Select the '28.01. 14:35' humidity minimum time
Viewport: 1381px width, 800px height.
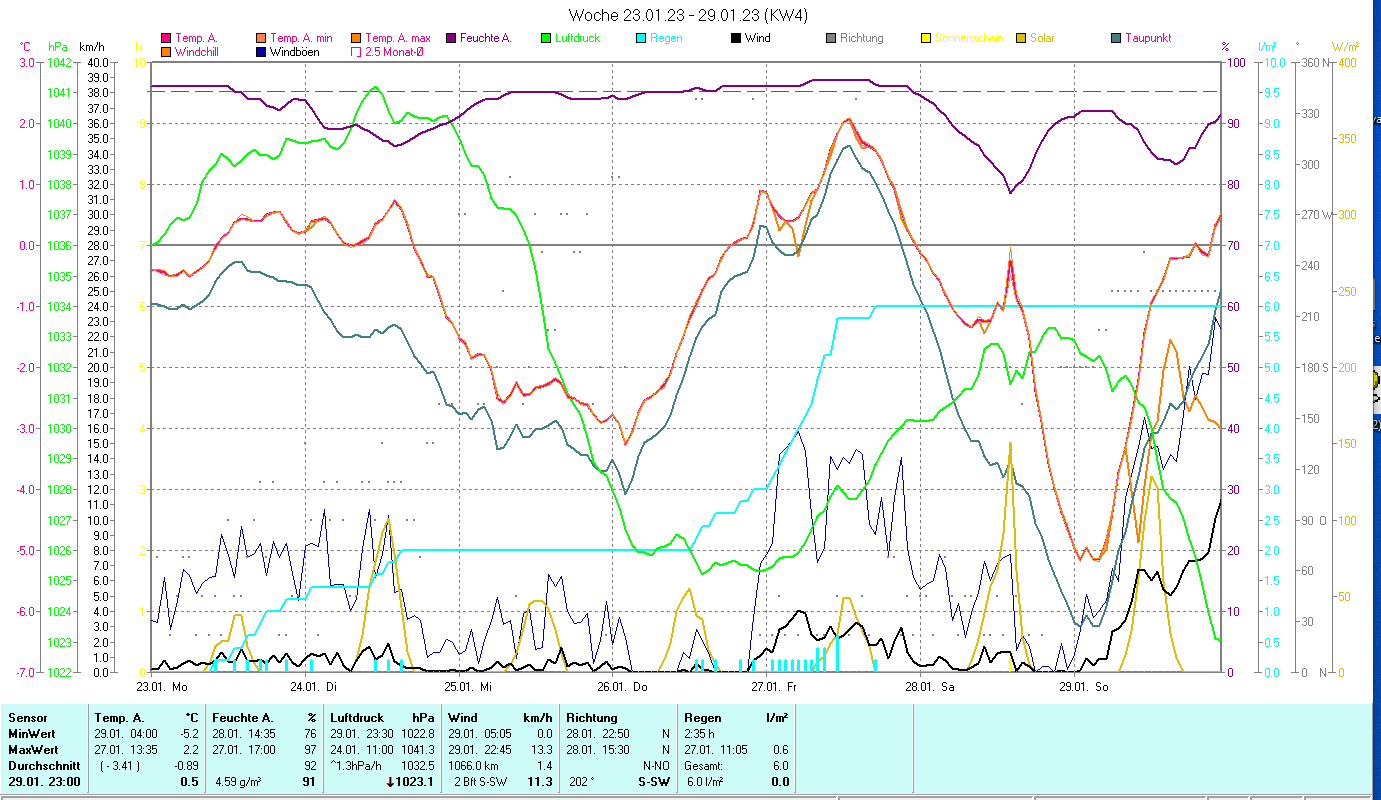coord(244,734)
